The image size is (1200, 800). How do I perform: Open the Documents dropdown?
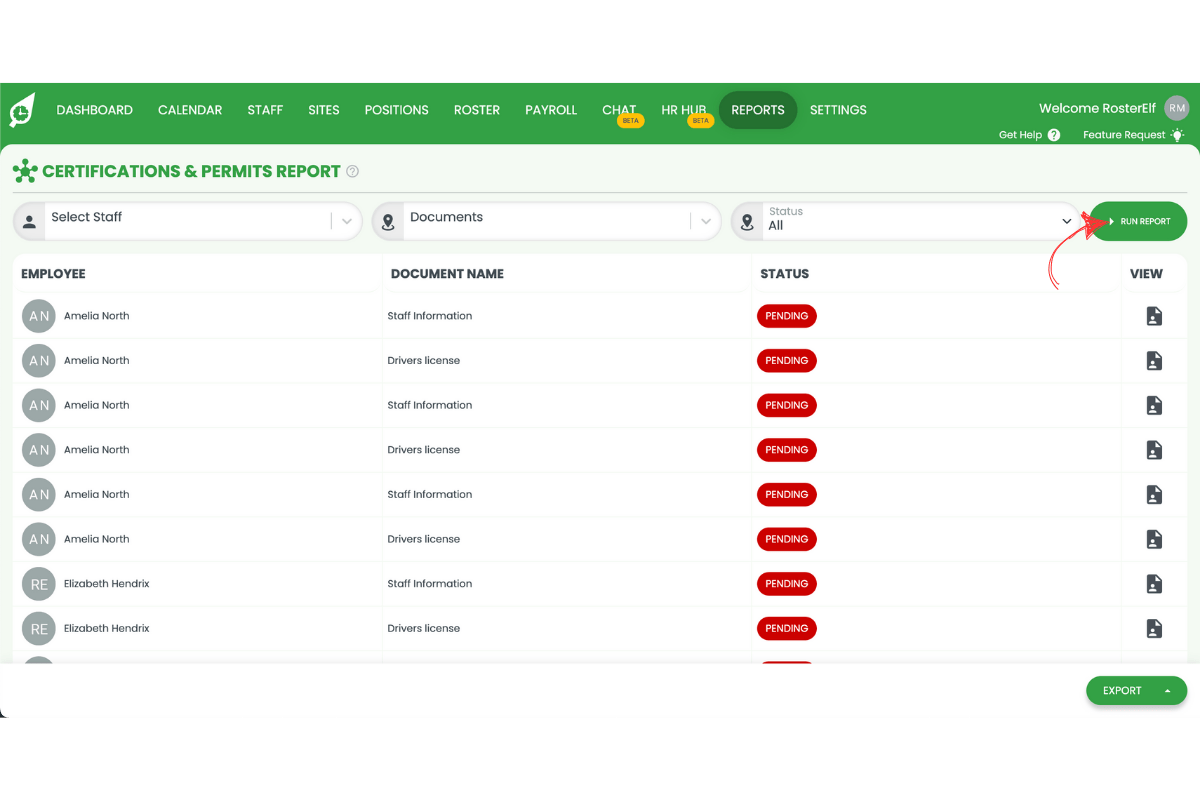point(706,220)
